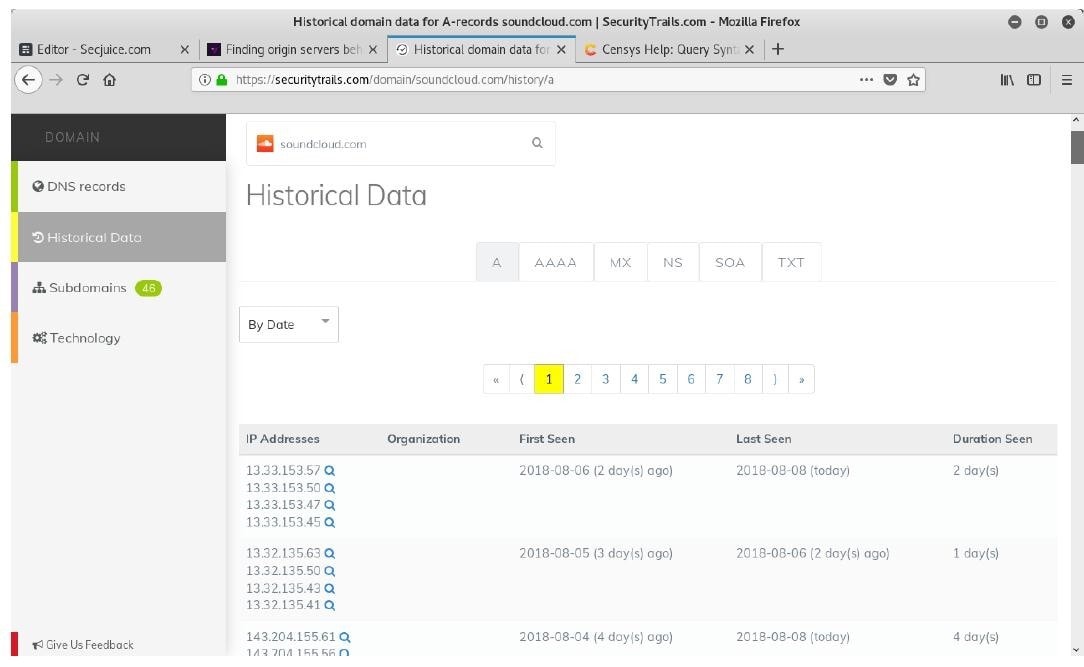
Task: Click lookup icon beside IP 13.32.135.63
Action: (330, 554)
